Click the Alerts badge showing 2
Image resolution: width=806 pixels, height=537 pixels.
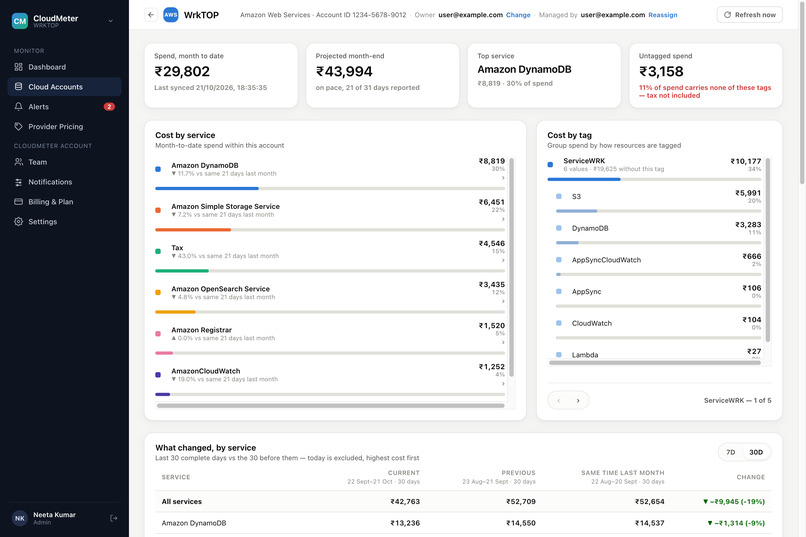coord(109,106)
